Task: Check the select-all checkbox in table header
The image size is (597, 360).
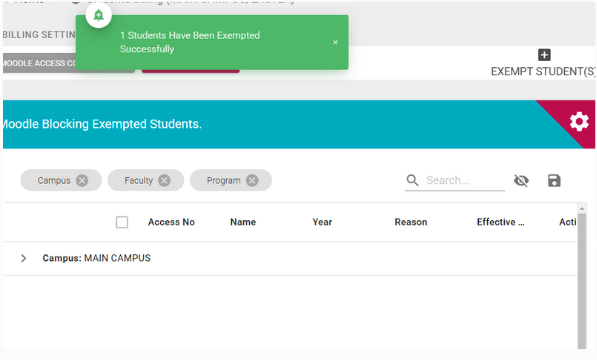Action: (122, 222)
